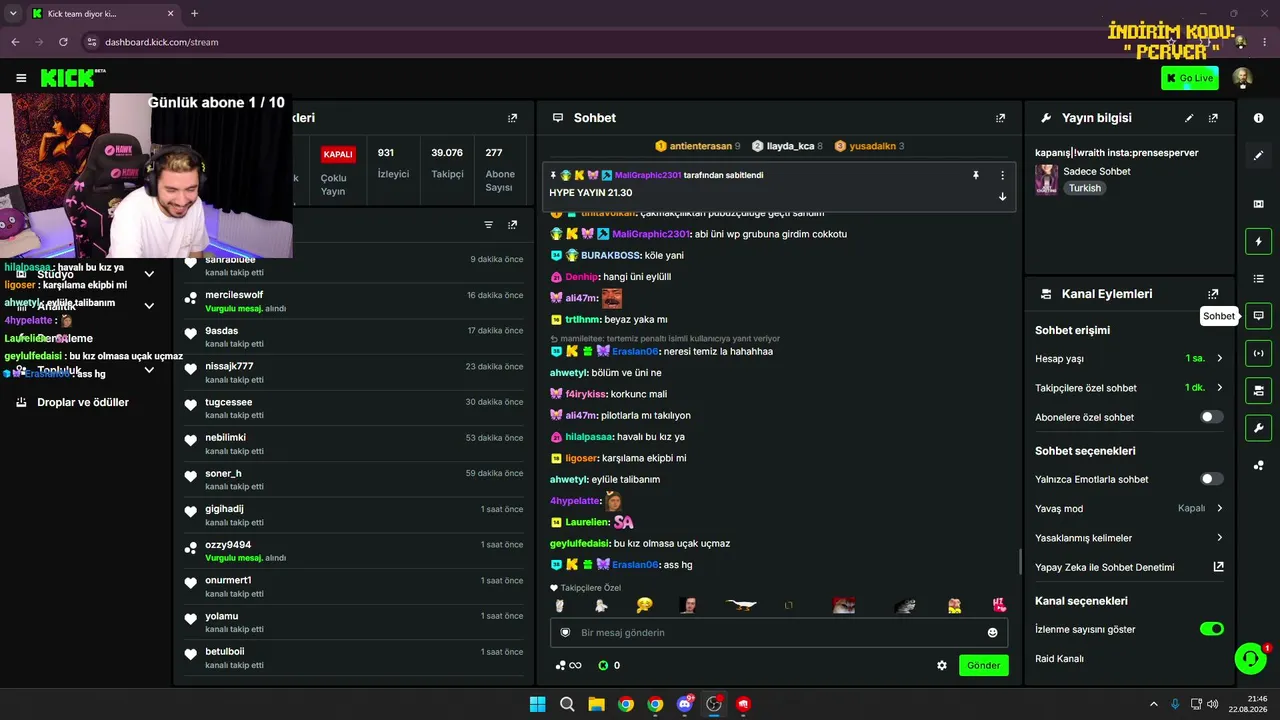Open chat settings gear icon
Screen dimensions: 1280x720
(941, 665)
